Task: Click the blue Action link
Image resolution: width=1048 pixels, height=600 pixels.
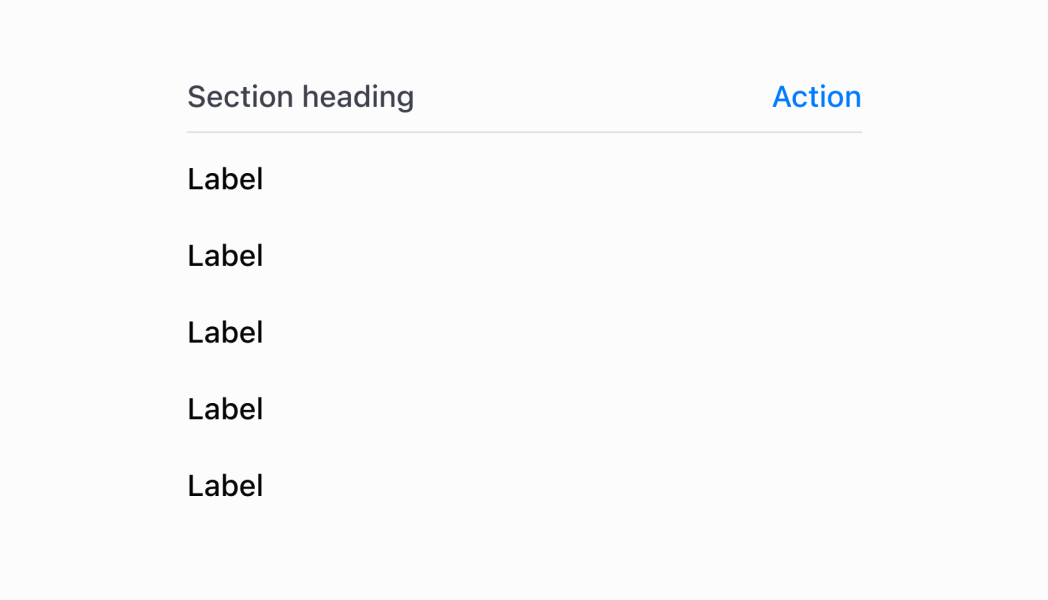Action: tap(816, 97)
